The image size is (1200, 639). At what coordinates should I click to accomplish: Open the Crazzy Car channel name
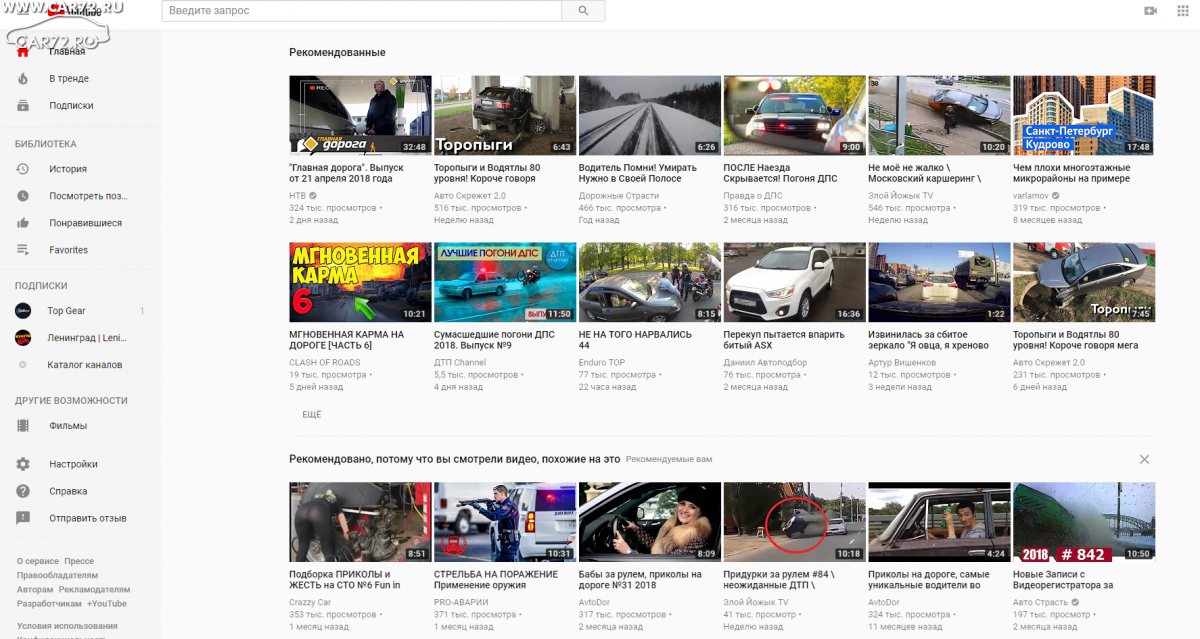click(x=310, y=603)
